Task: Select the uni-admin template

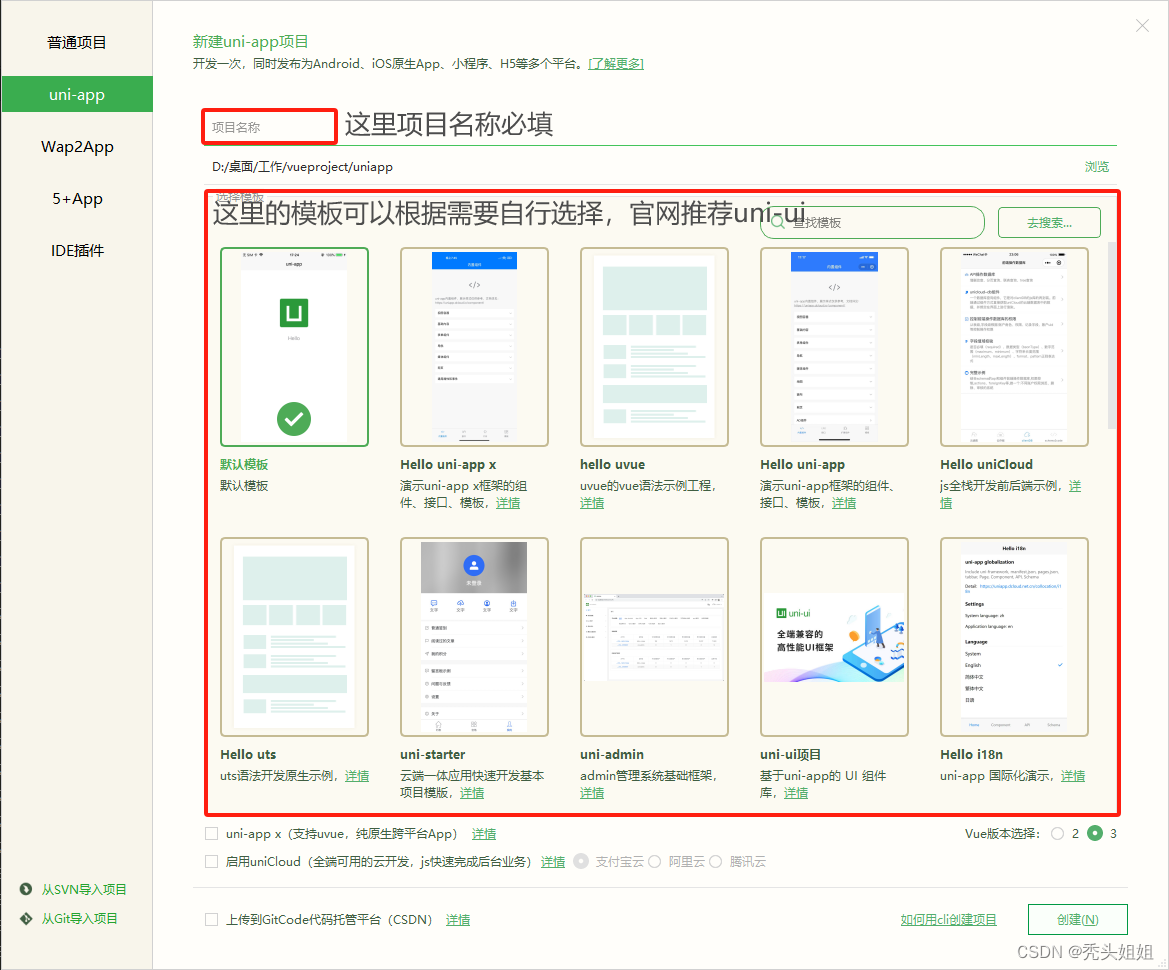Action: pyautogui.click(x=654, y=637)
